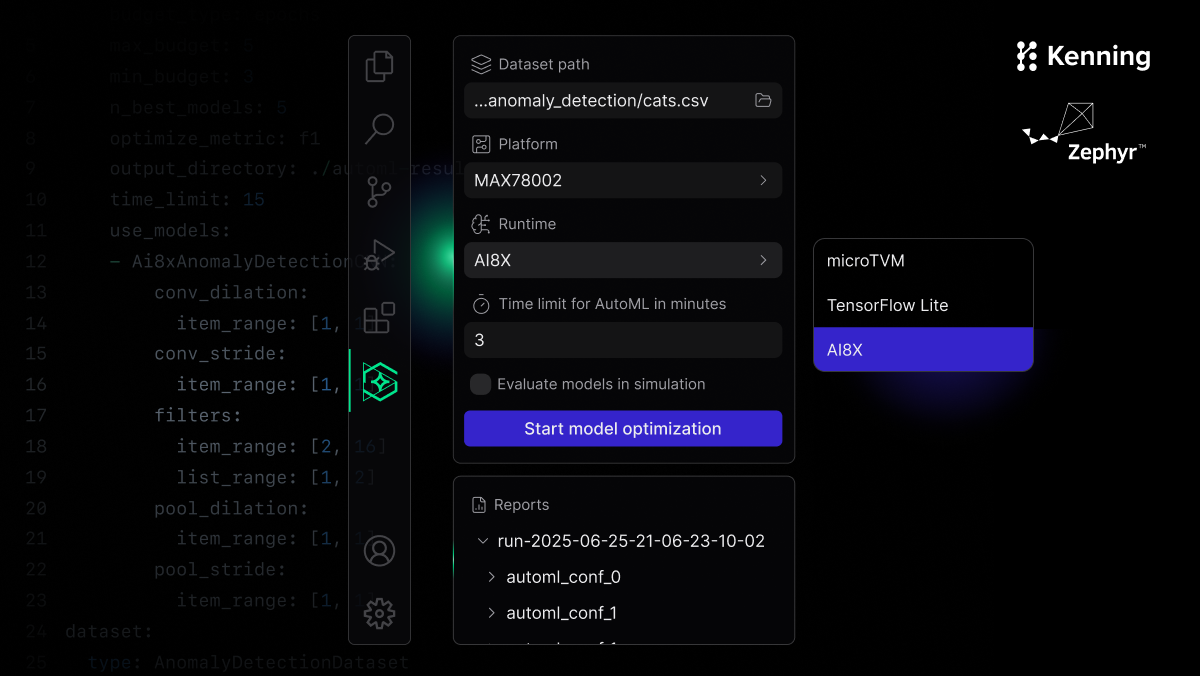The height and width of the screenshot is (676, 1200).
Task: Open the AI8X runtime dropdown
Action: coord(622,260)
